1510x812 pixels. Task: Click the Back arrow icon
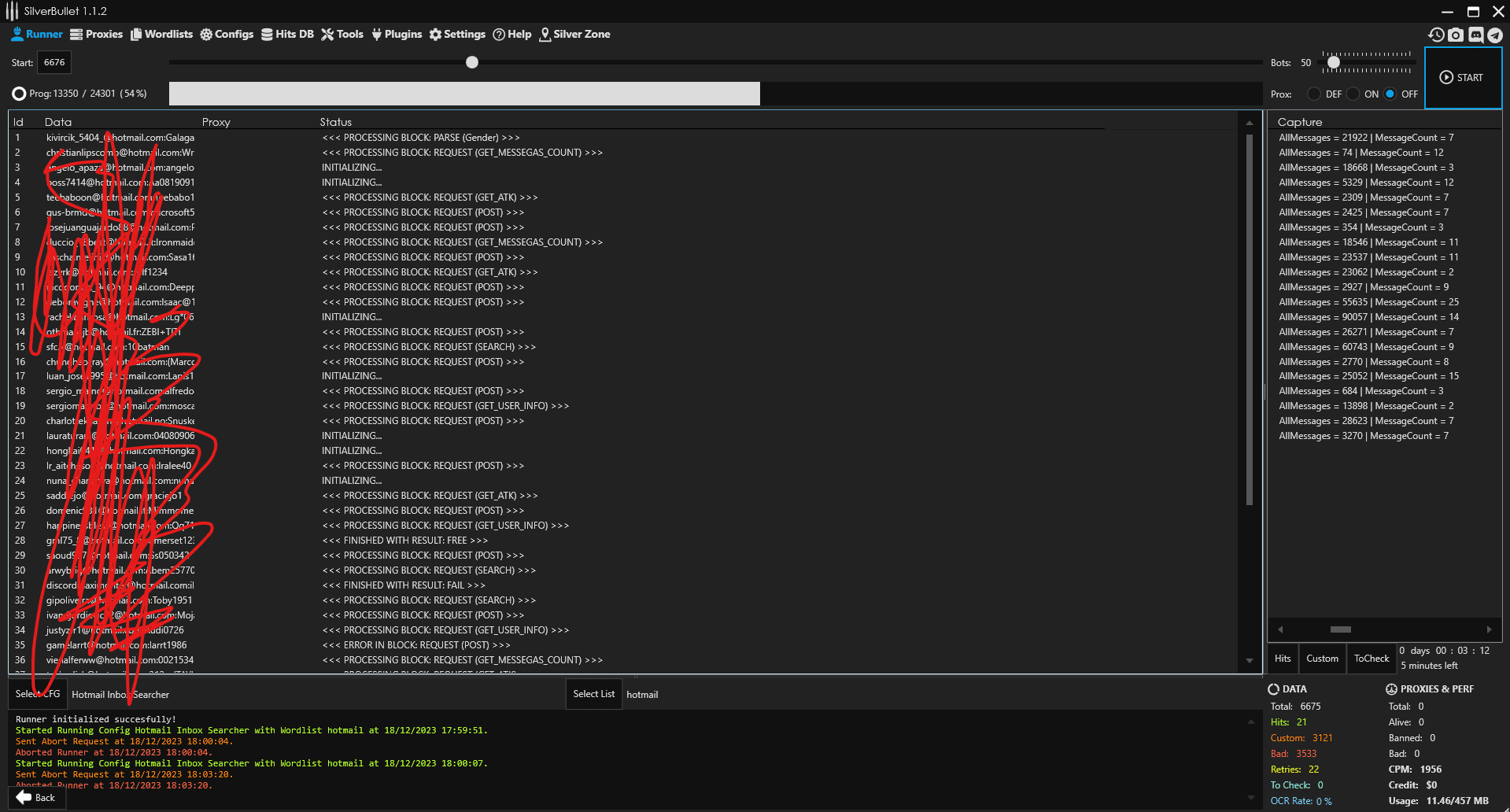[x=24, y=797]
